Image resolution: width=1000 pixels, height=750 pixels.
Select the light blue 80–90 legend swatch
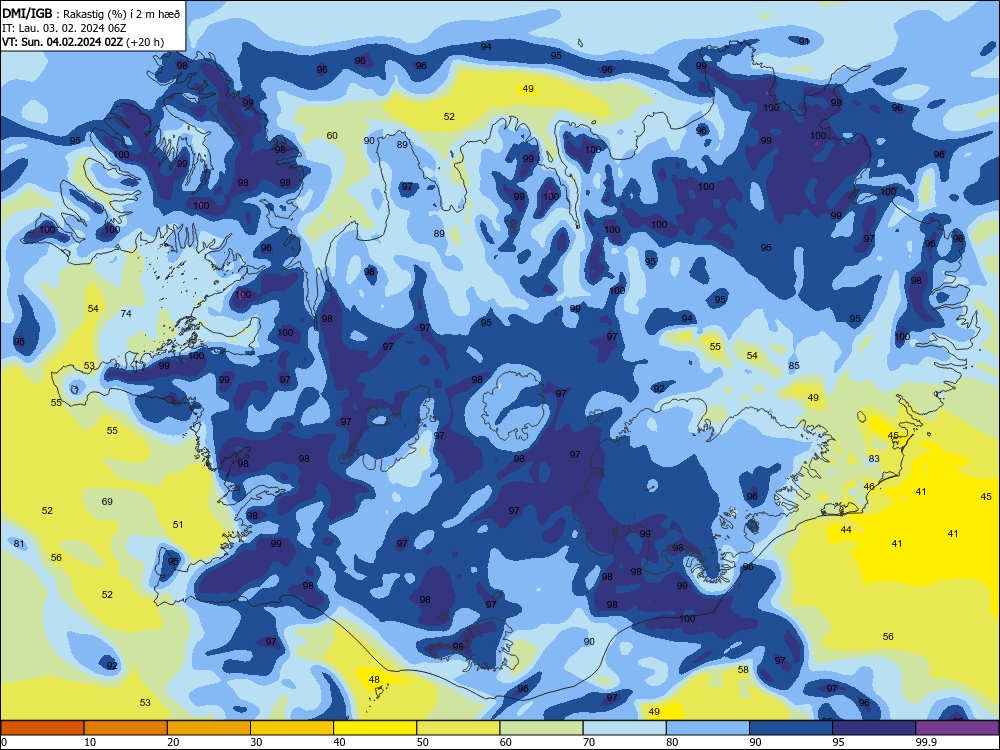coord(708,728)
